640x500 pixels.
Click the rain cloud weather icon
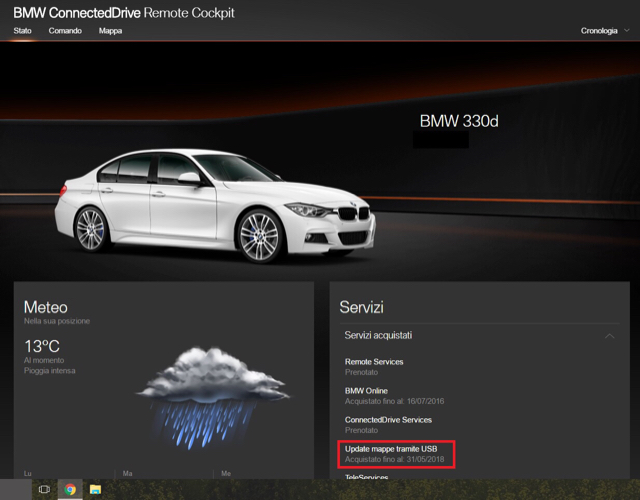(213, 397)
